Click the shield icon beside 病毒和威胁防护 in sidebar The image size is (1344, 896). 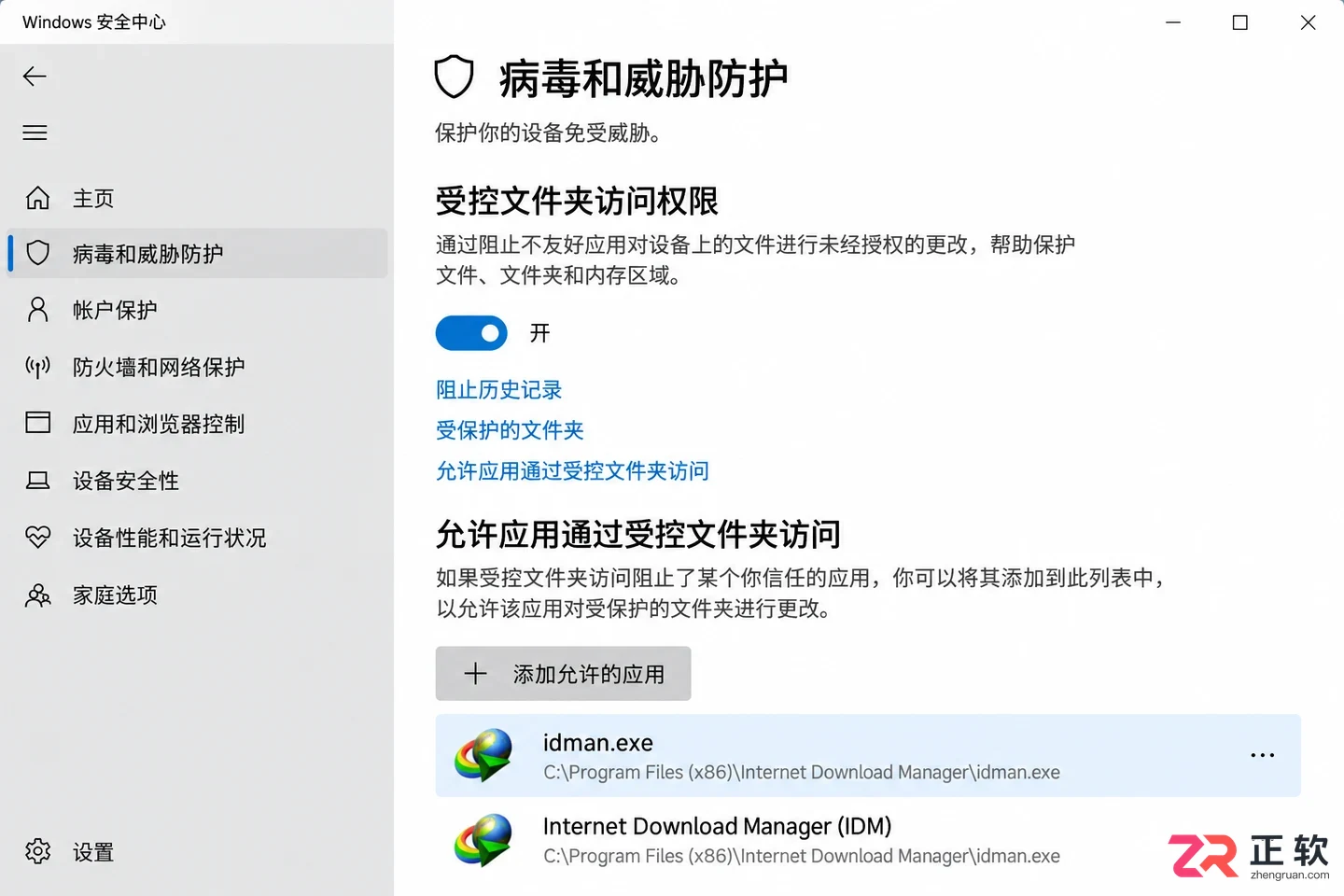coord(37,253)
